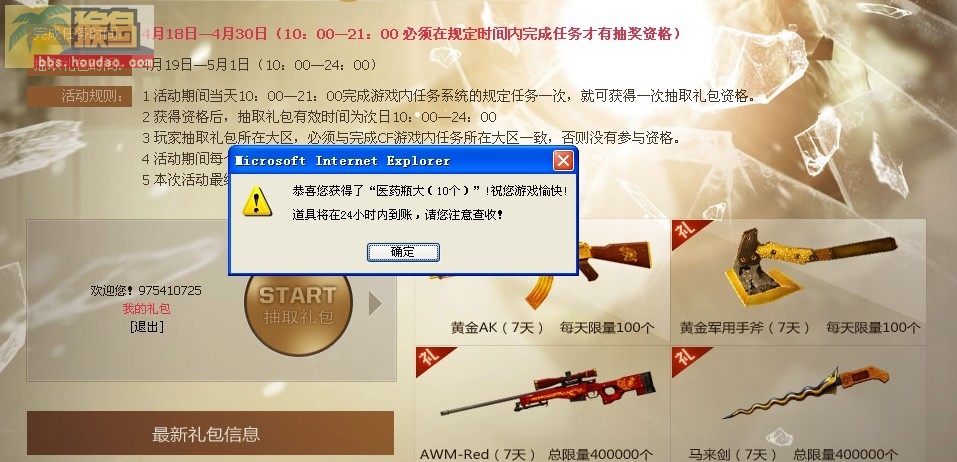
Task: Click the 最新礼包信息 banner
Action: pyautogui.click(x=211, y=433)
